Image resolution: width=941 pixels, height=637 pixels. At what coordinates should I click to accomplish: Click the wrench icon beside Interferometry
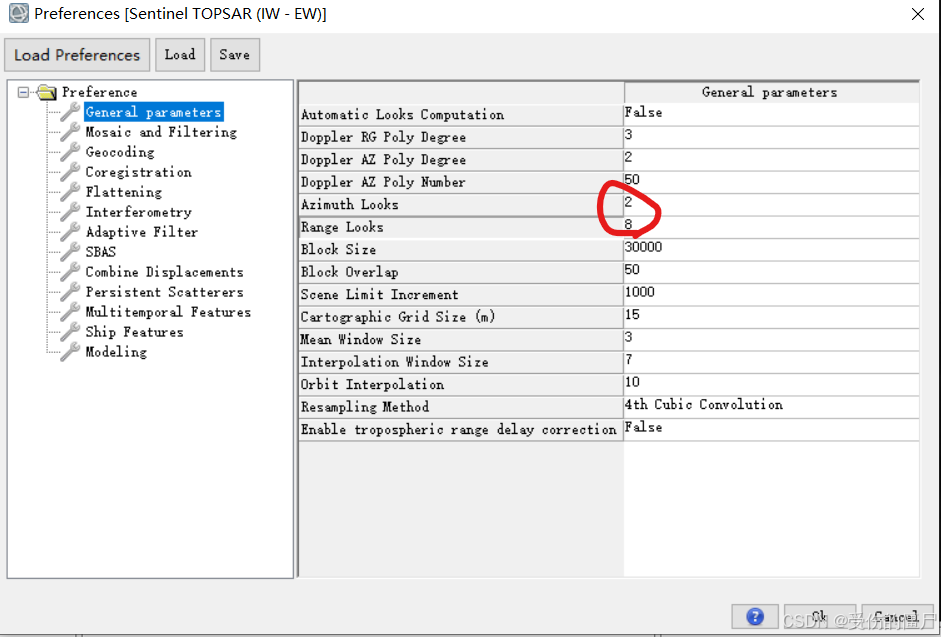pos(70,211)
